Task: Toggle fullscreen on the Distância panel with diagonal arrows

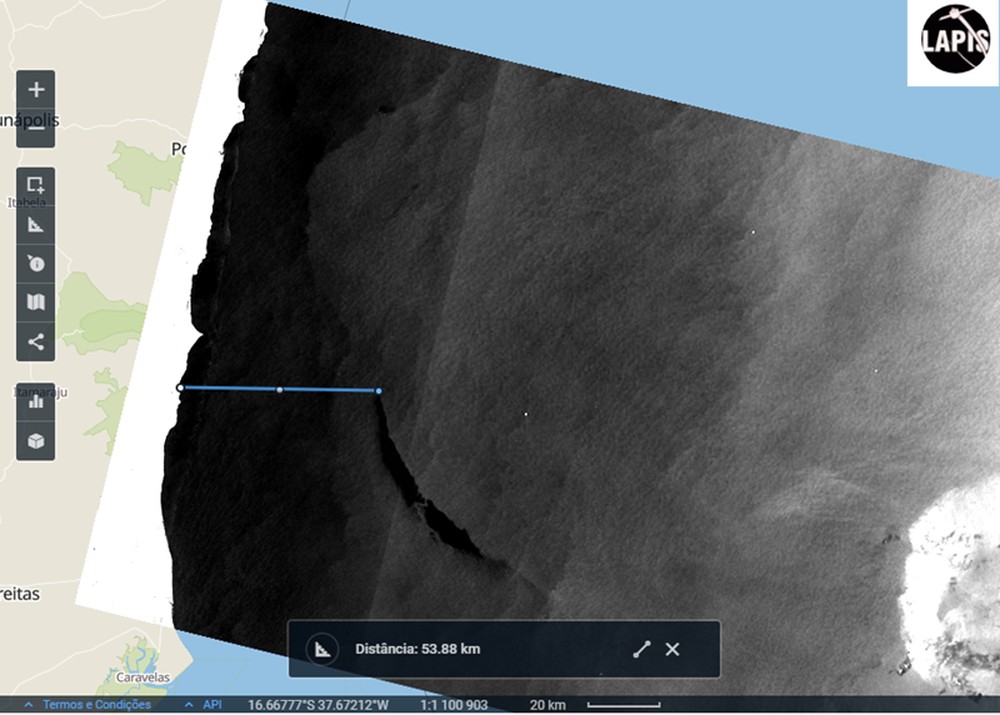Action: pyautogui.click(x=643, y=649)
